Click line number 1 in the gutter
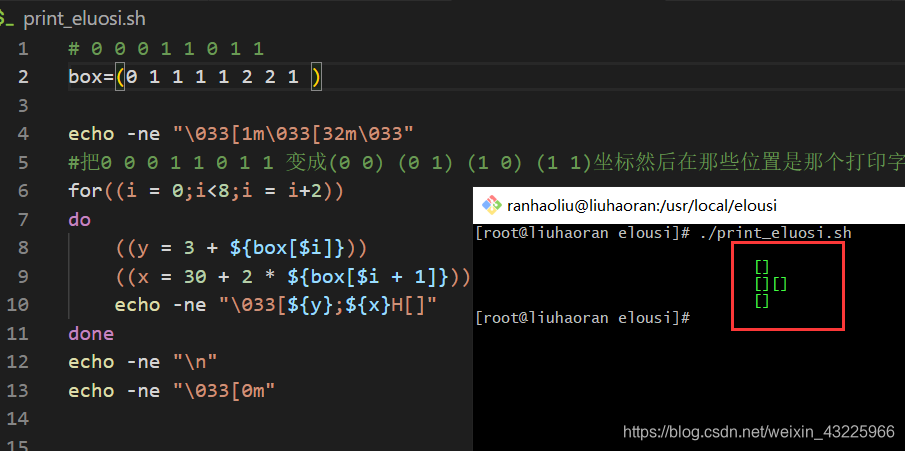 [23, 49]
